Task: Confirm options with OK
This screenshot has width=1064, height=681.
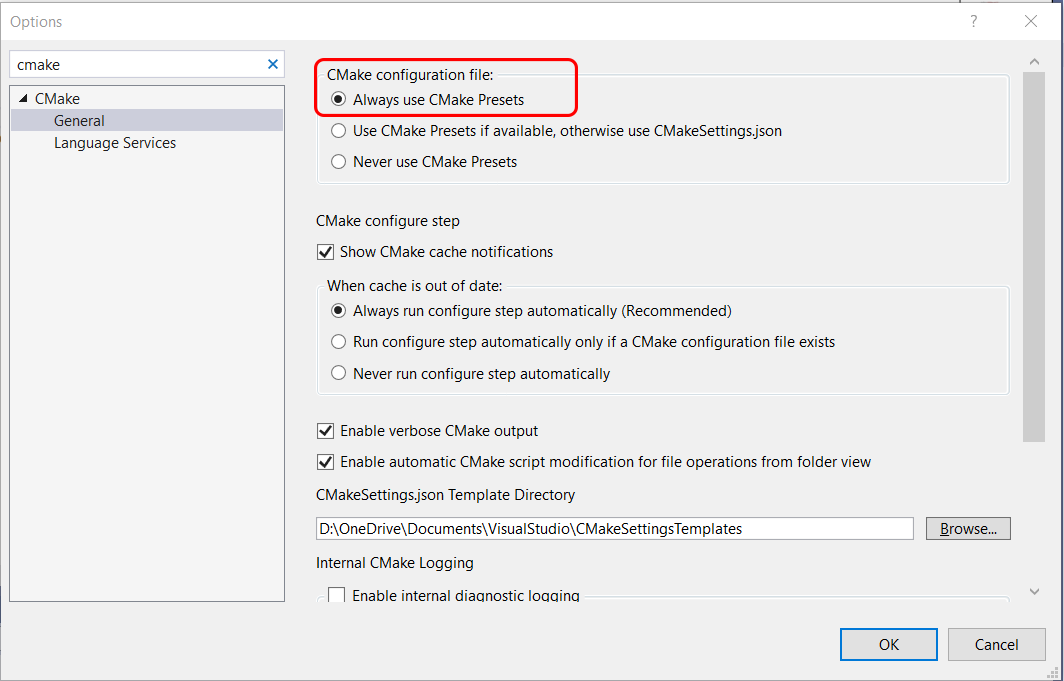Action: pos(889,644)
